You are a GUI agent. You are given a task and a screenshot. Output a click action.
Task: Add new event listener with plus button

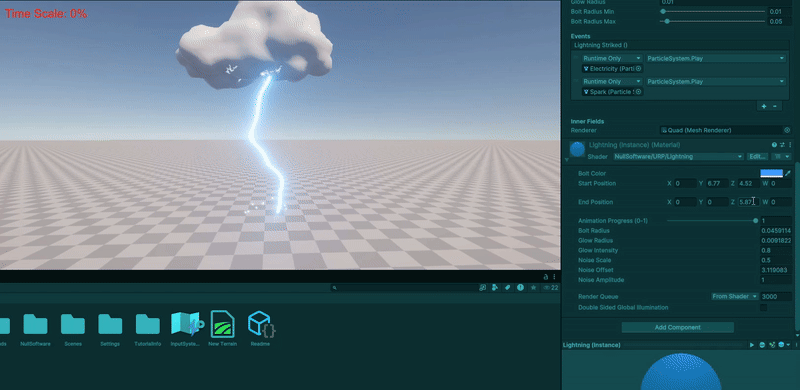point(764,106)
